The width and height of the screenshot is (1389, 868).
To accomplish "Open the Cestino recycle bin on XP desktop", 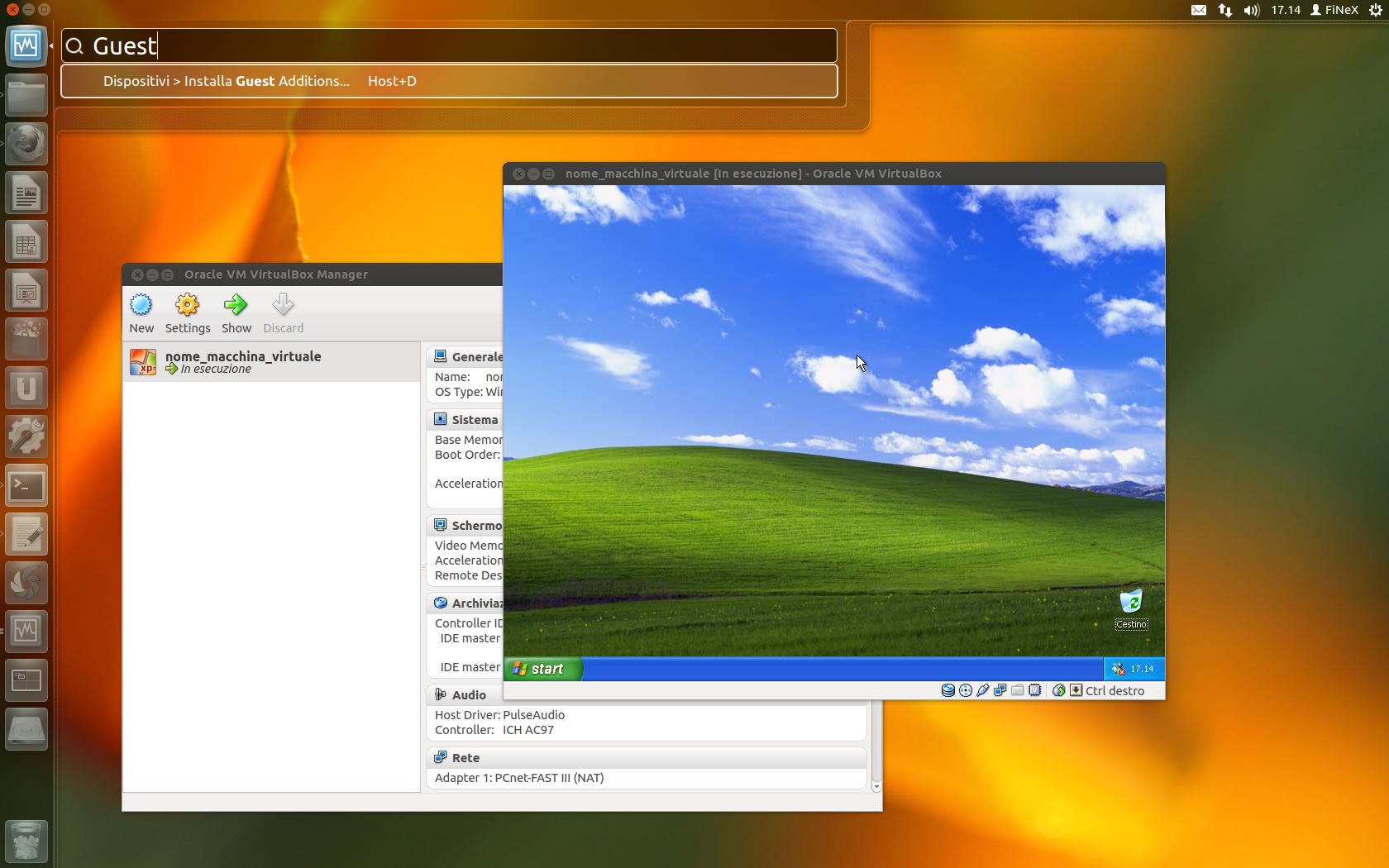I will click(1131, 608).
